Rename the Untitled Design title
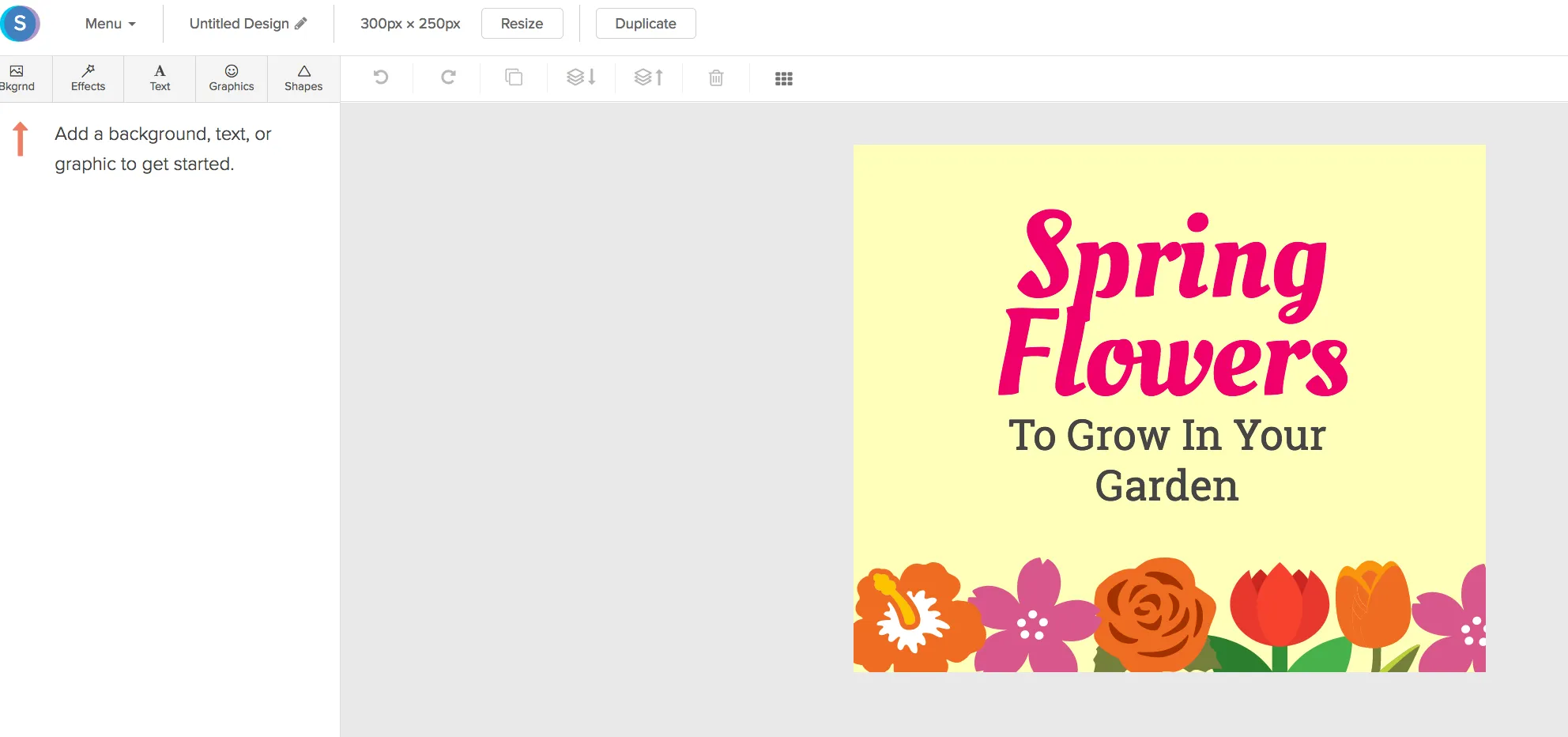 tap(239, 24)
